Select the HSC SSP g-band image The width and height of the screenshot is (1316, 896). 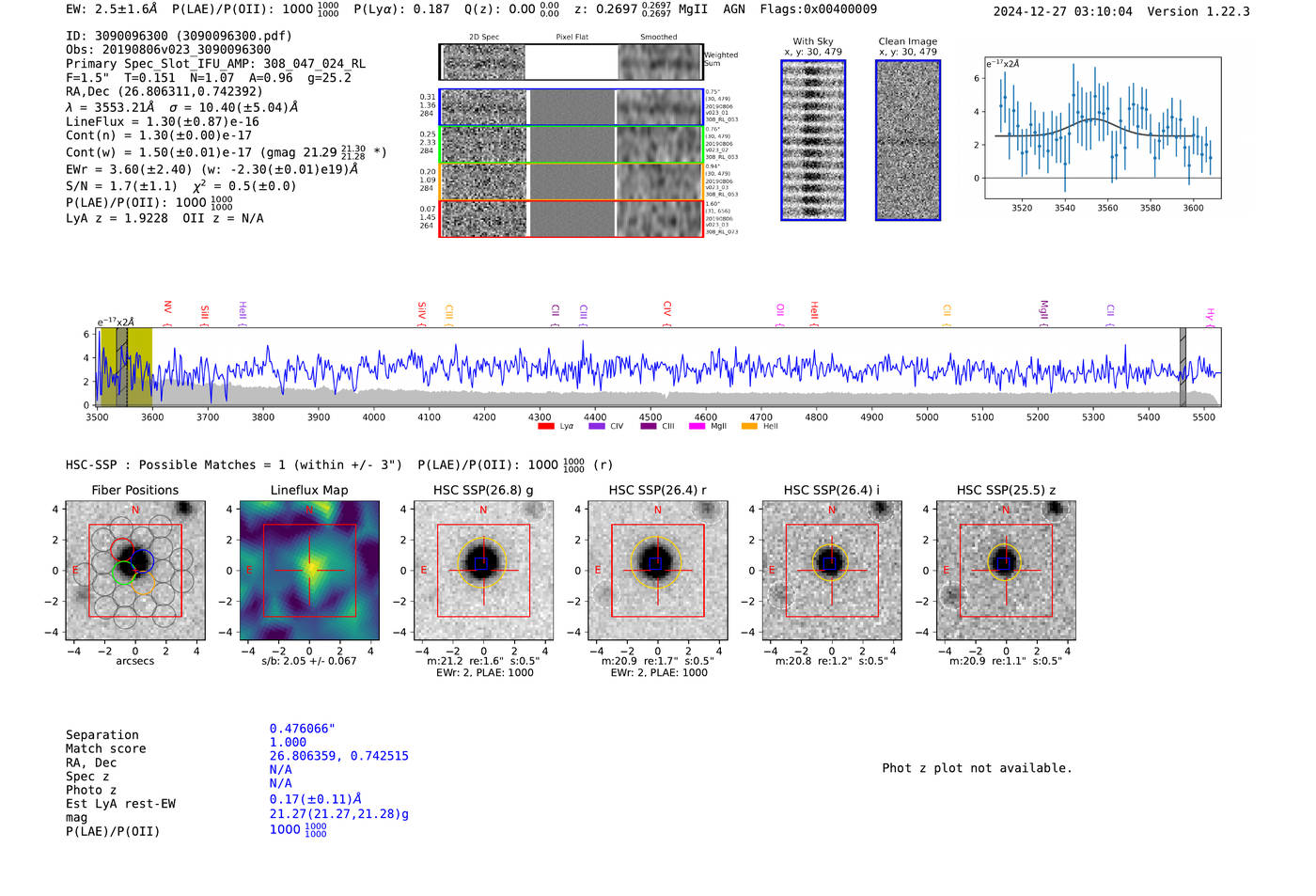click(483, 571)
